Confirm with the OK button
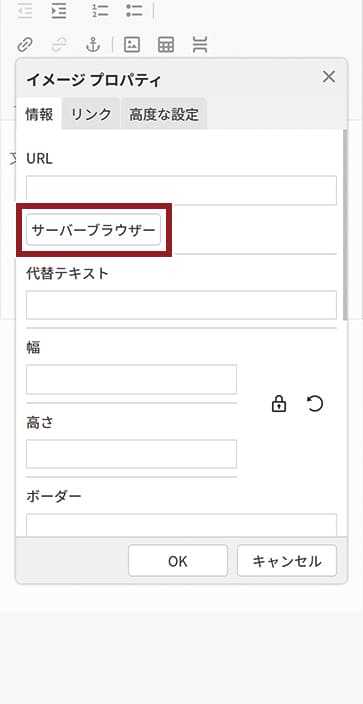 (178, 561)
